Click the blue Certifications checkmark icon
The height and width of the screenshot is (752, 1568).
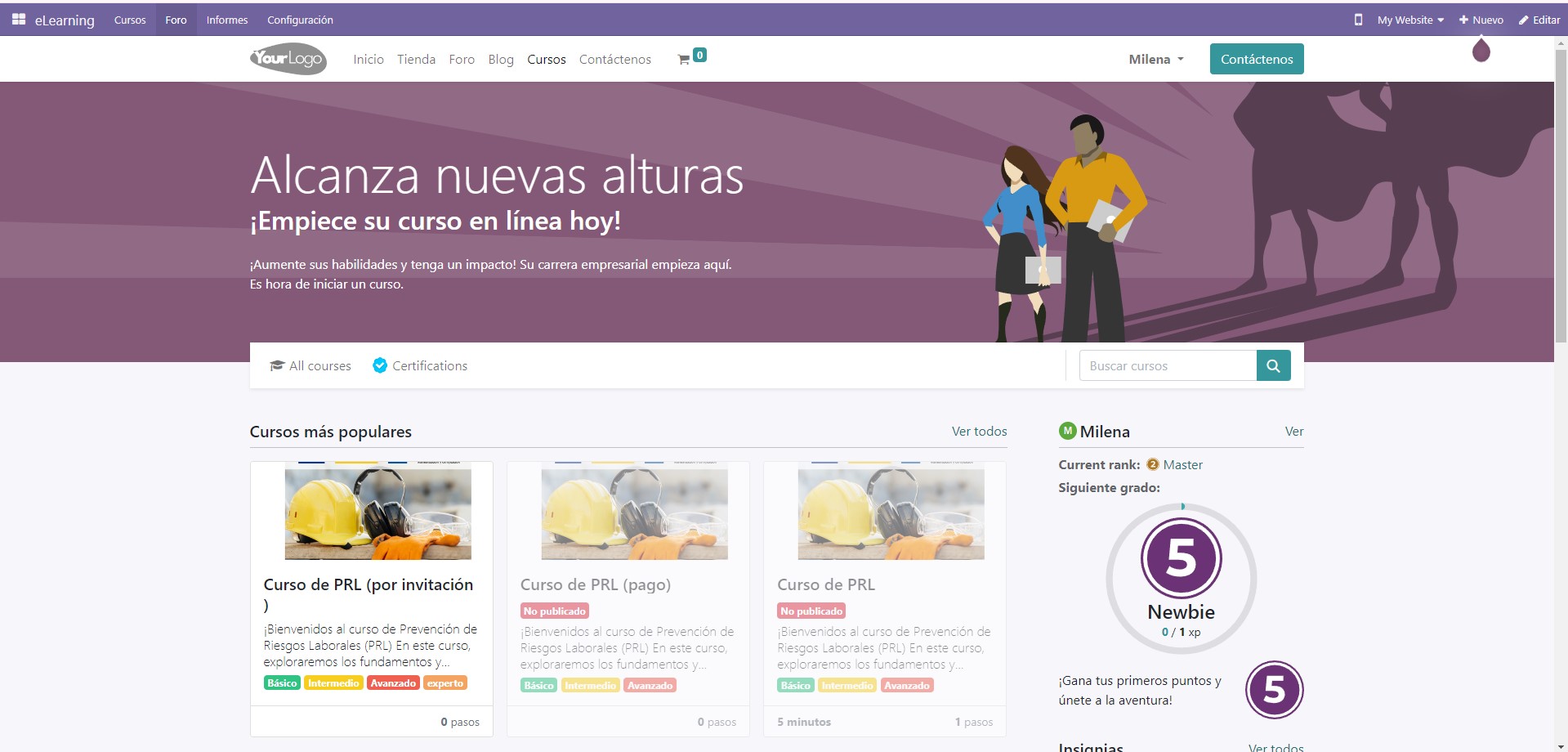[380, 365]
